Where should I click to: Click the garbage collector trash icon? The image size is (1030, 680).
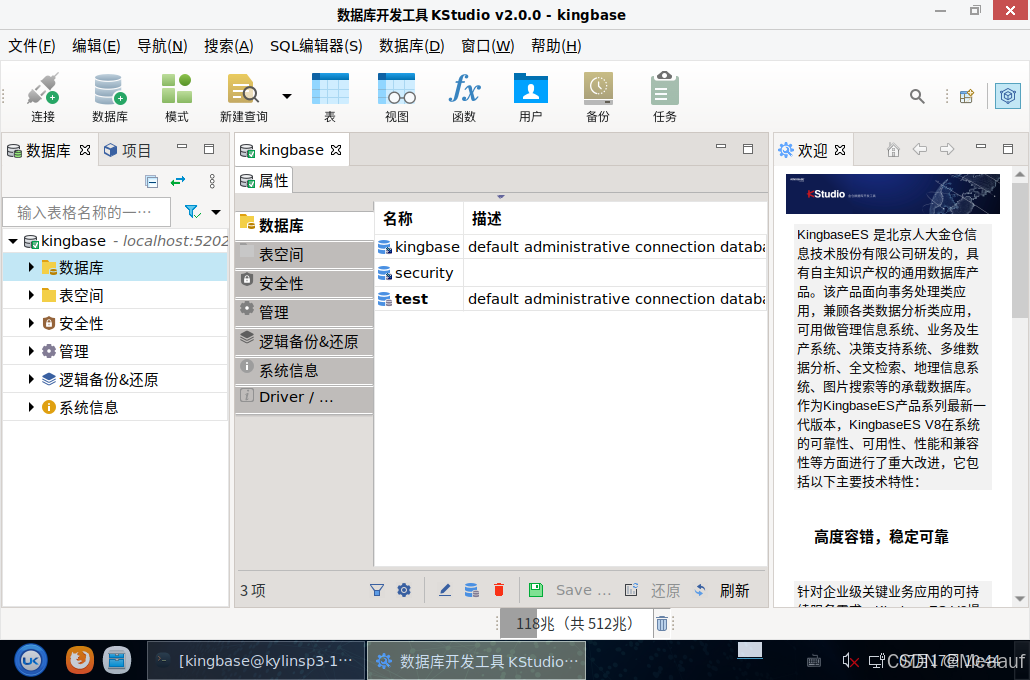(662, 623)
